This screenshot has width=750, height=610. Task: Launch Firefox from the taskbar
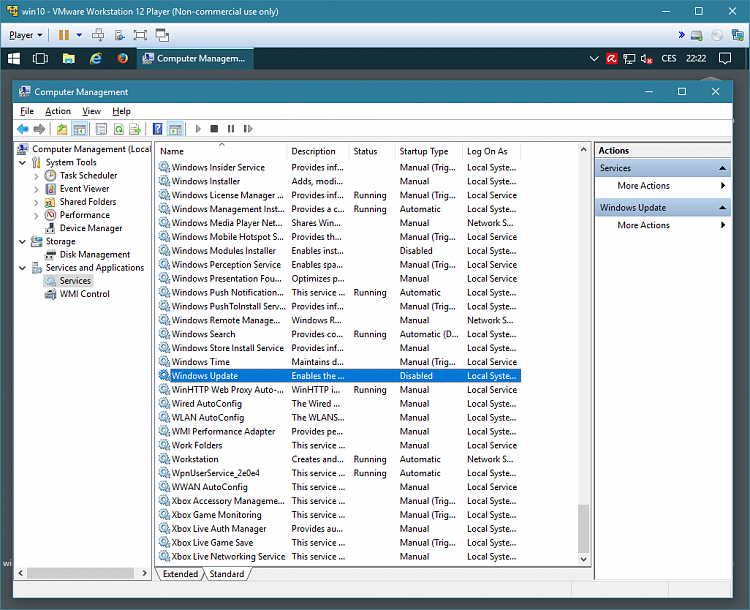click(x=123, y=58)
